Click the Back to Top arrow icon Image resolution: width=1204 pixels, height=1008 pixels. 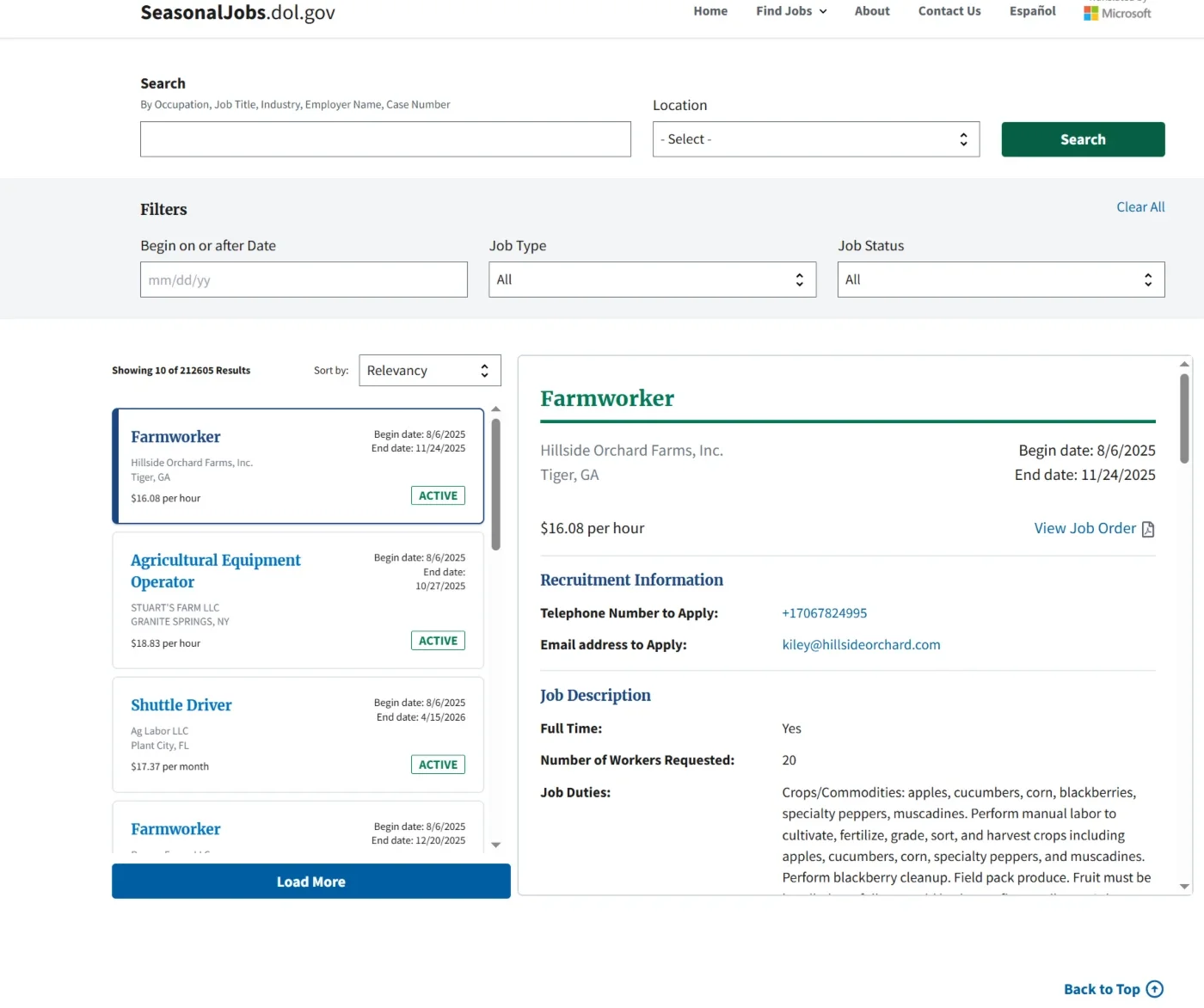click(1155, 989)
